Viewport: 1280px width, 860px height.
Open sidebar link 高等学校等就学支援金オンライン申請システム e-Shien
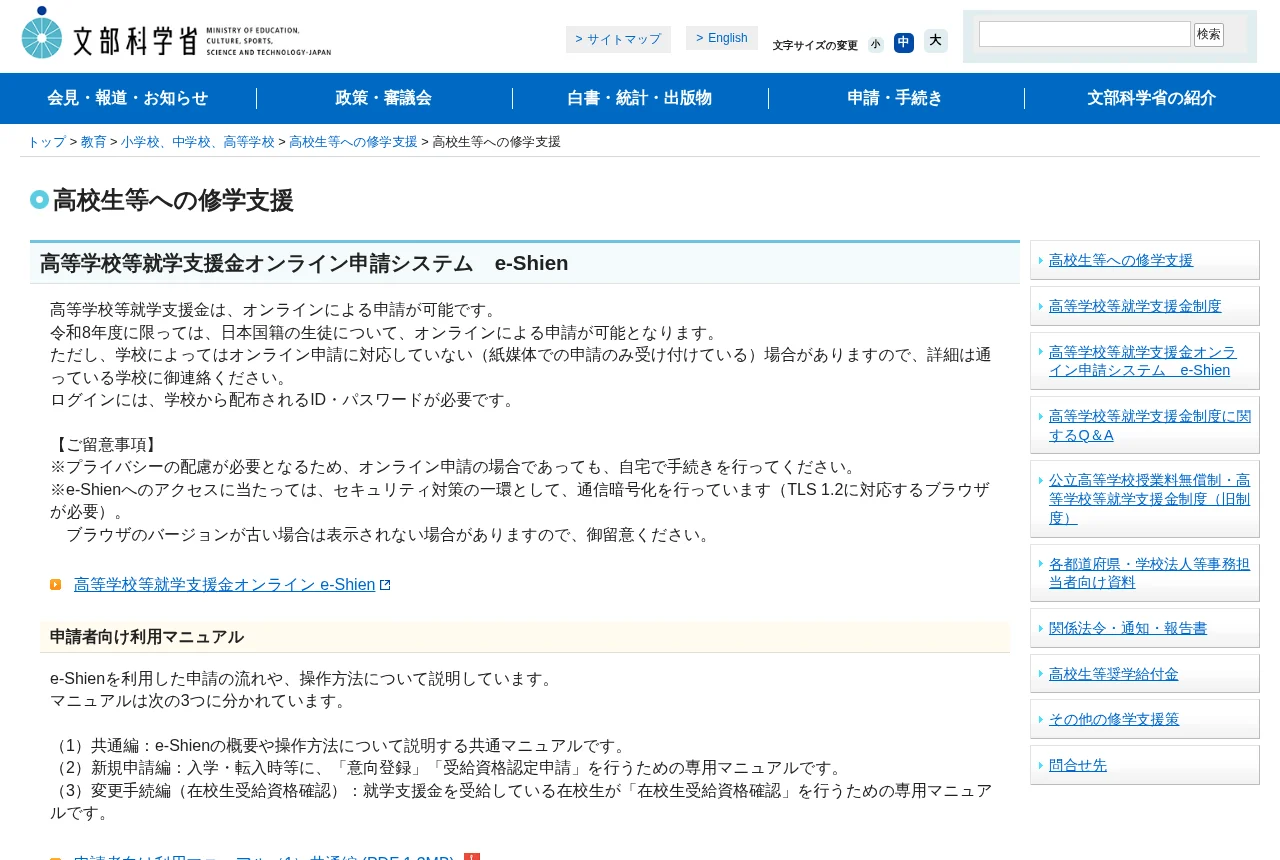[1143, 361]
